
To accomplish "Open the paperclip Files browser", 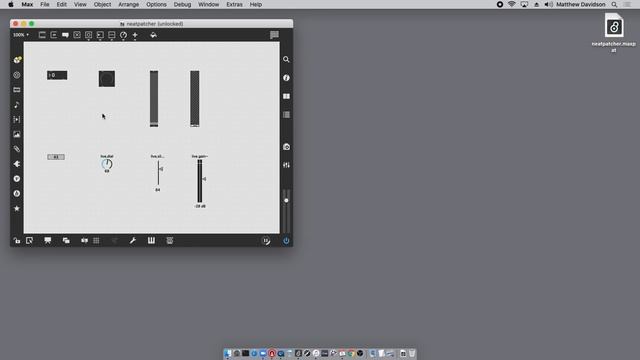I will (x=17, y=149).
